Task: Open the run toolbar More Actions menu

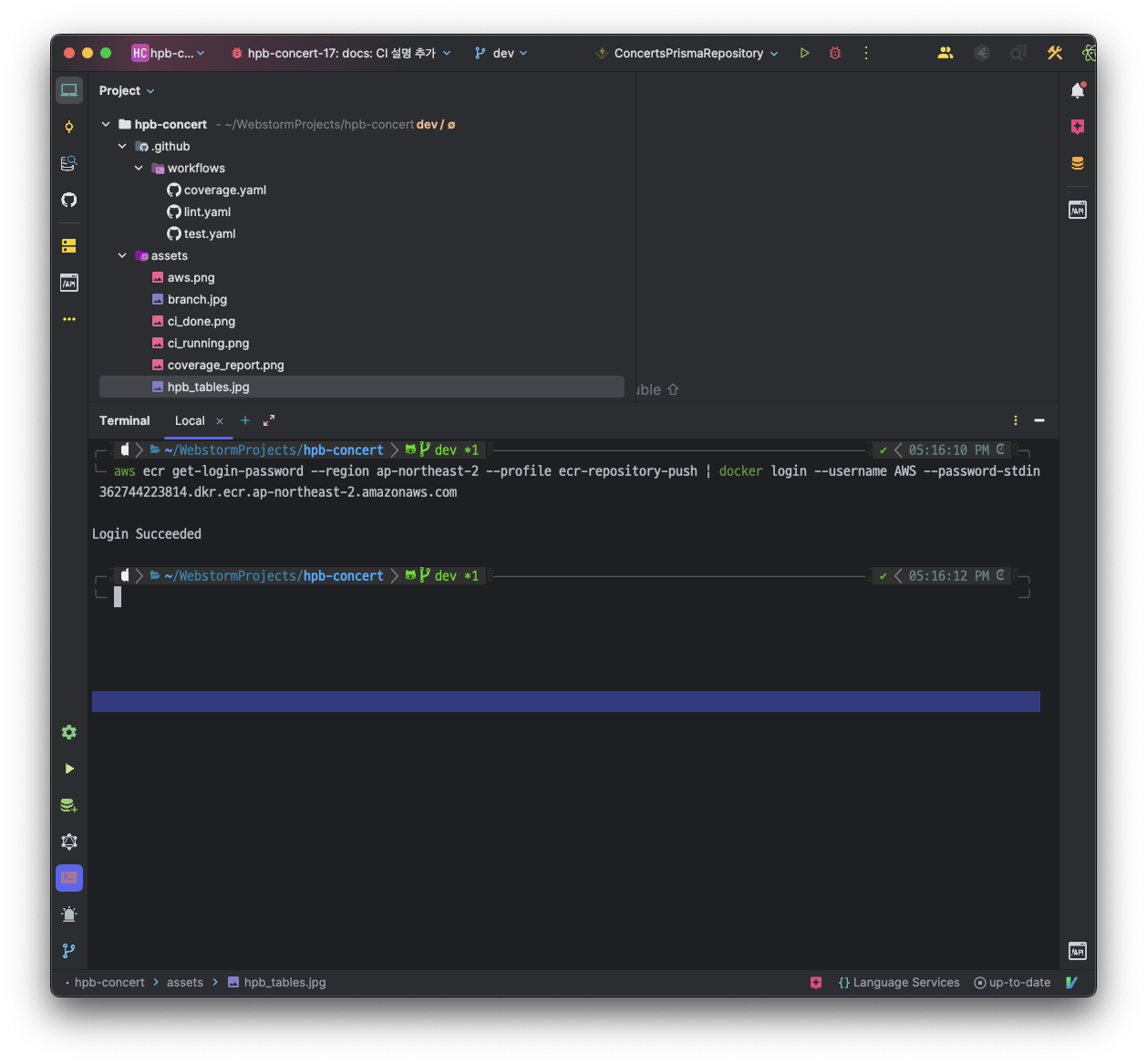Action: point(866,53)
